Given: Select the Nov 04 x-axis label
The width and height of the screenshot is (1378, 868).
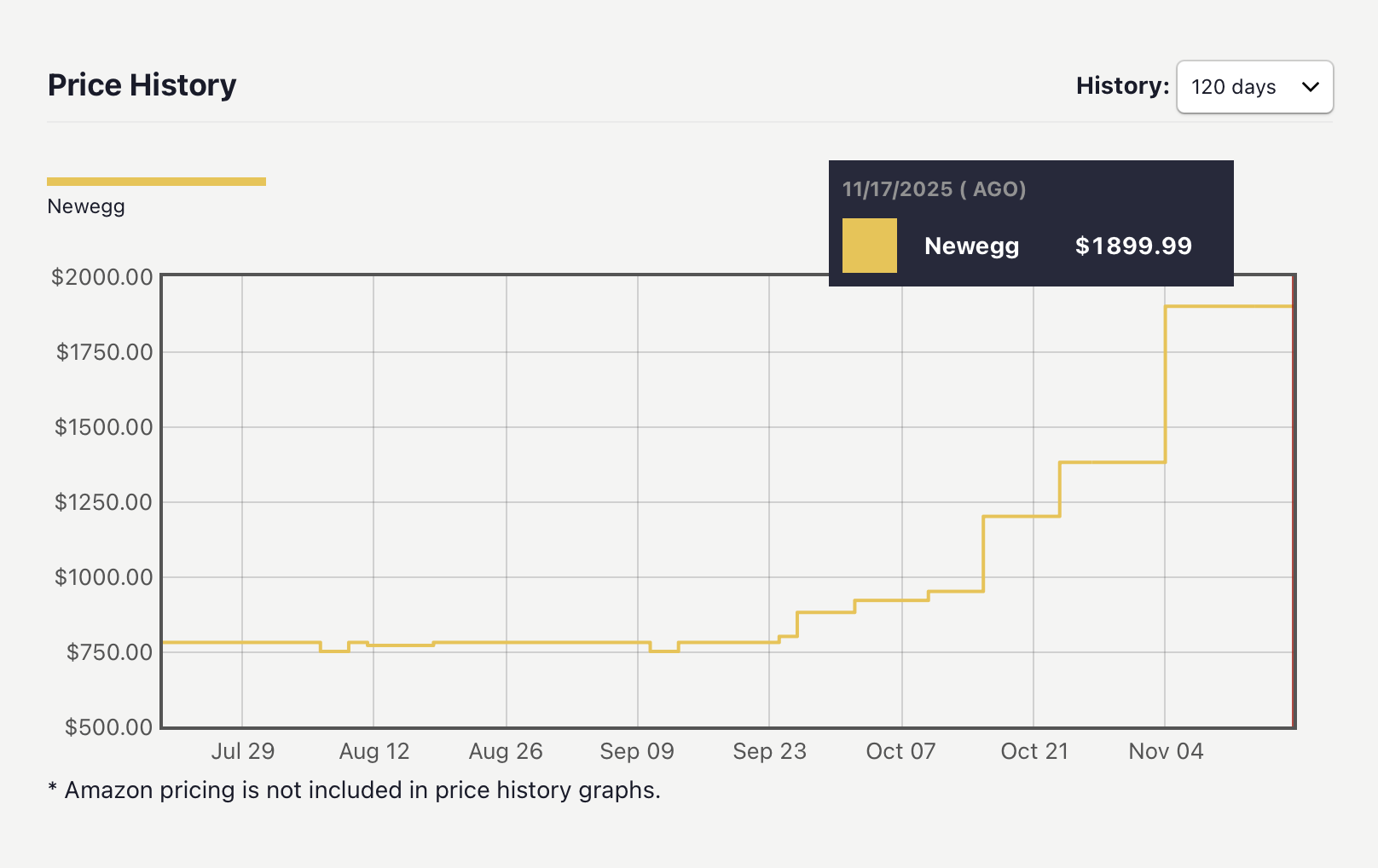Looking at the screenshot, I should (1166, 751).
